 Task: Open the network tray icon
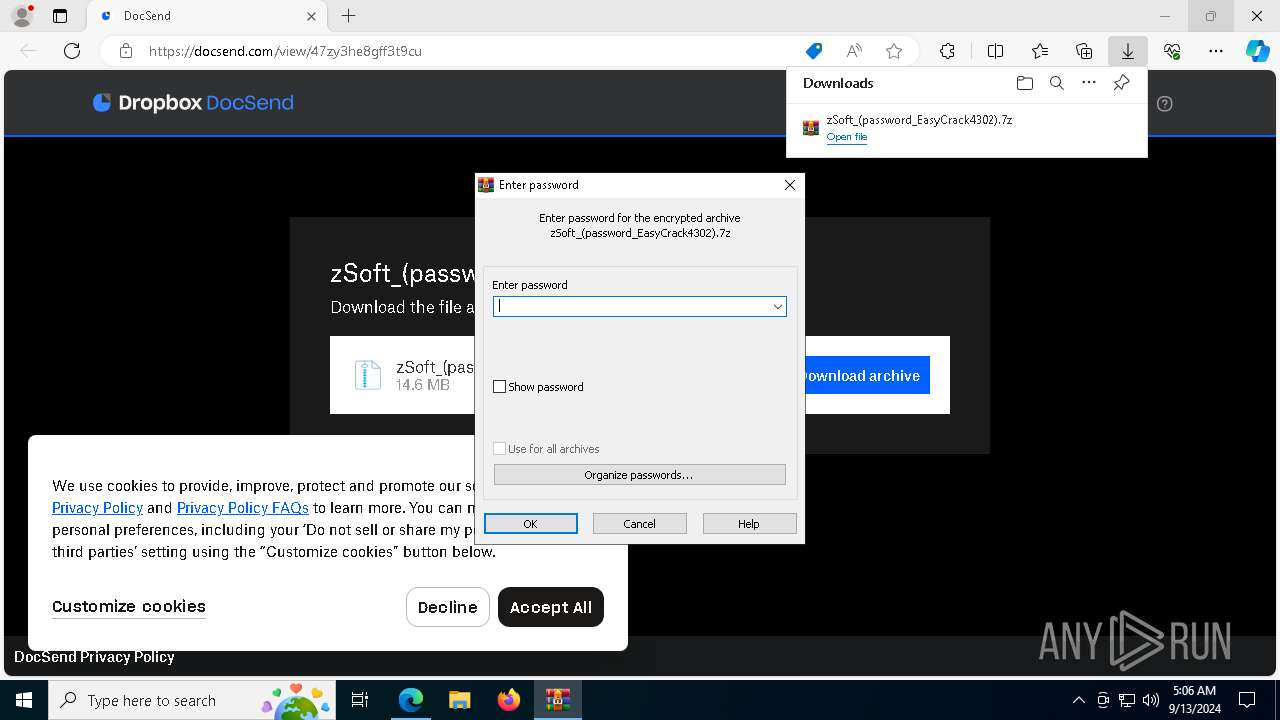1127,701
